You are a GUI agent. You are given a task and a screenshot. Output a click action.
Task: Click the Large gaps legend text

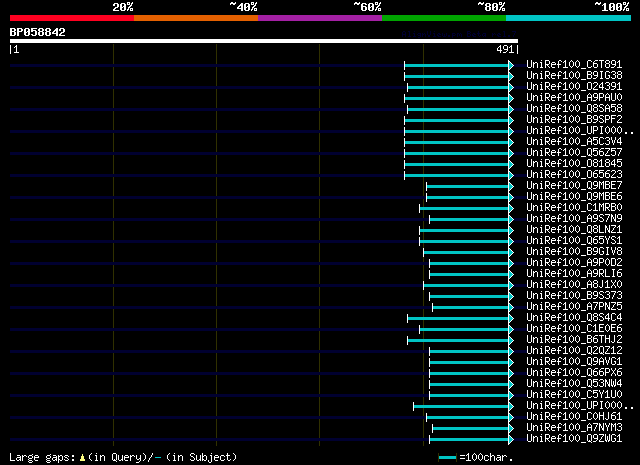coord(123,457)
